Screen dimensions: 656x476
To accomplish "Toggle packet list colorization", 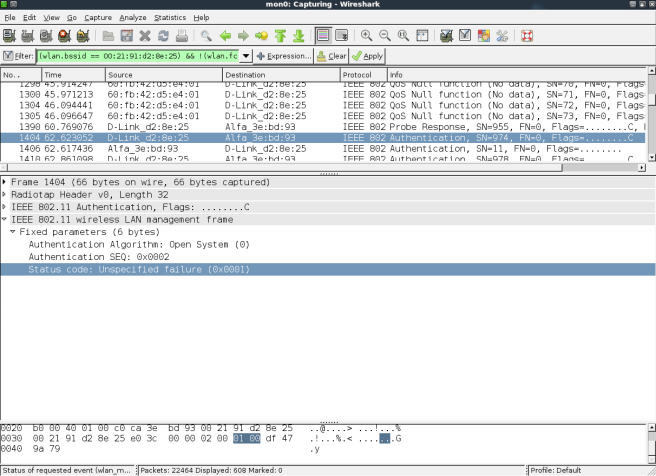I will (x=324, y=36).
